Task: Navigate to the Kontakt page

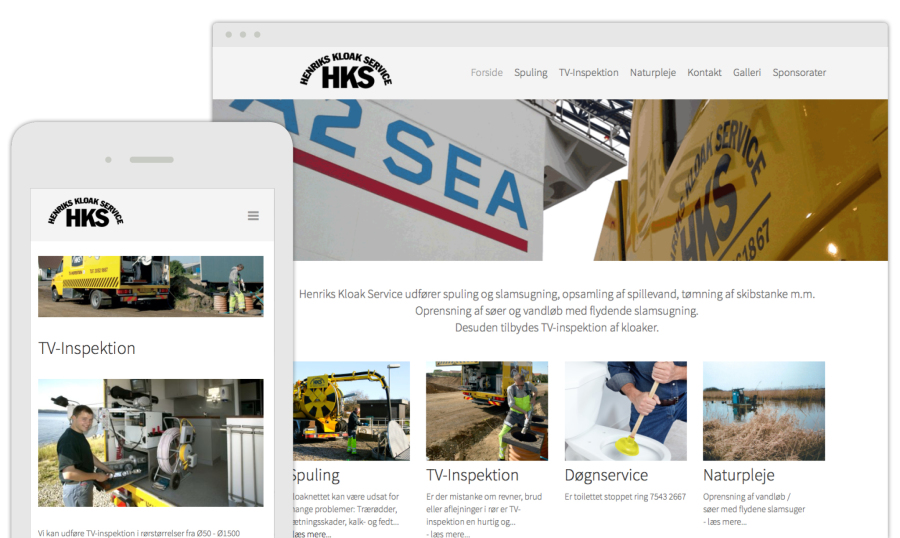Action: (704, 73)
